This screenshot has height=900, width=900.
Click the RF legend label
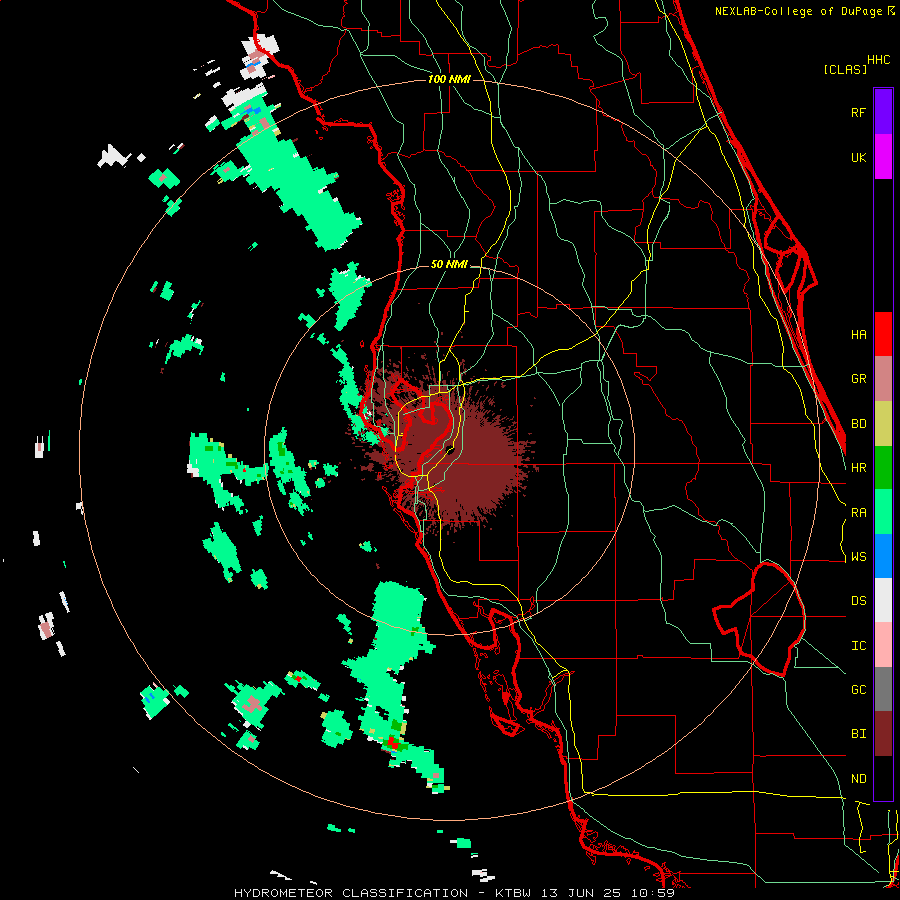point(858,113)
